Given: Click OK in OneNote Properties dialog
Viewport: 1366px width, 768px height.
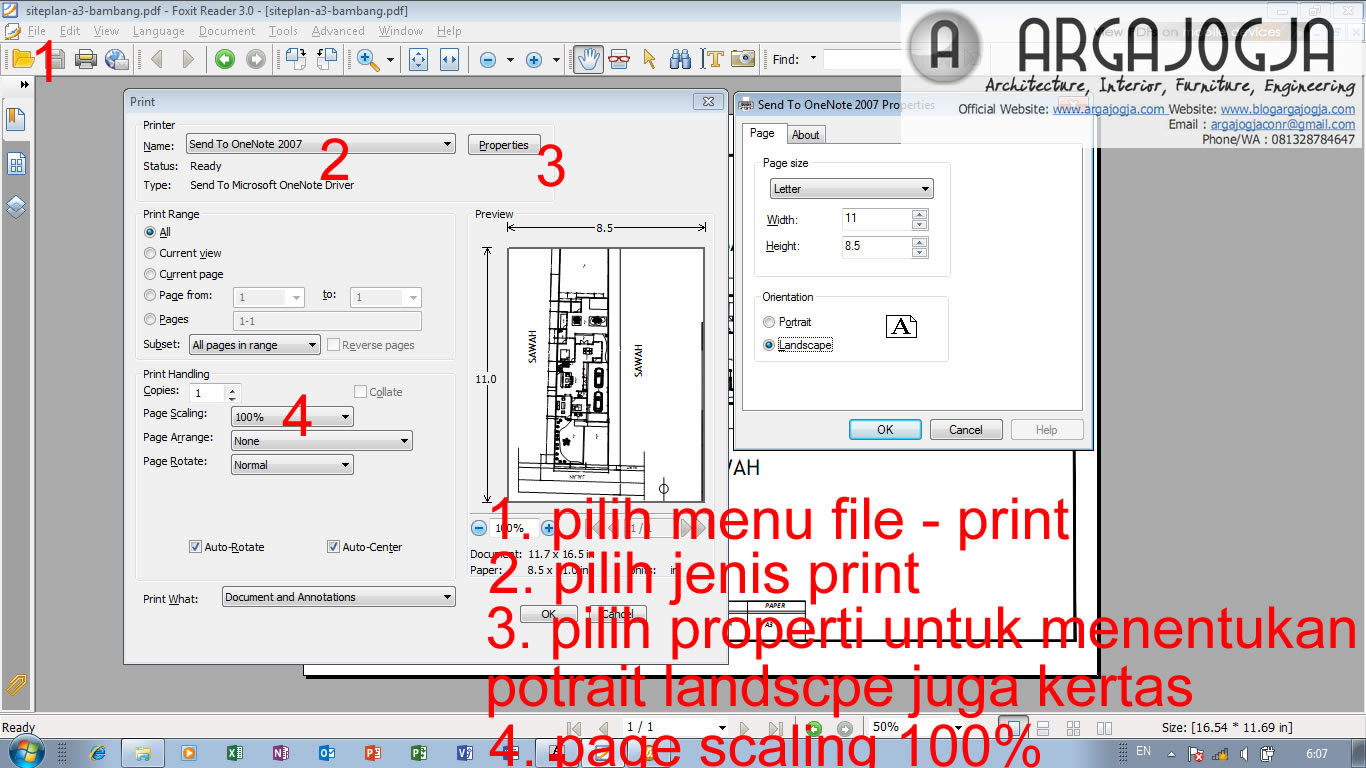Looking at the screenshot, I should pyautogui.click(x=885, y=430).
